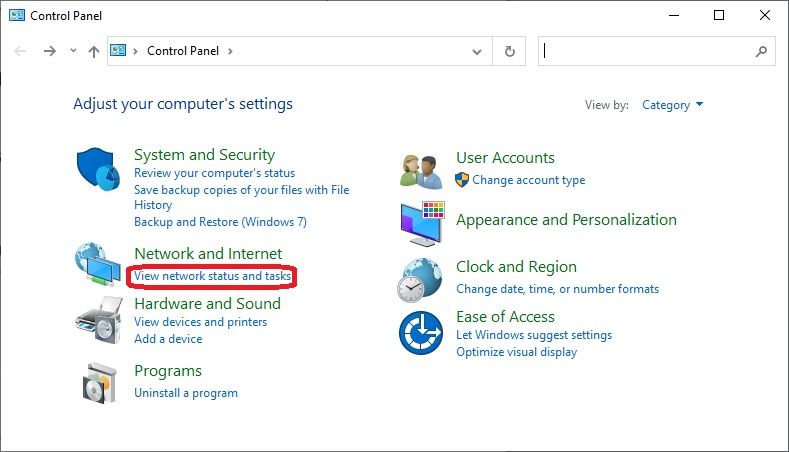Image resolution: width=789 pixels, height=452 pixels.
Task: Click Add a device link
Action: coord(168,339)
